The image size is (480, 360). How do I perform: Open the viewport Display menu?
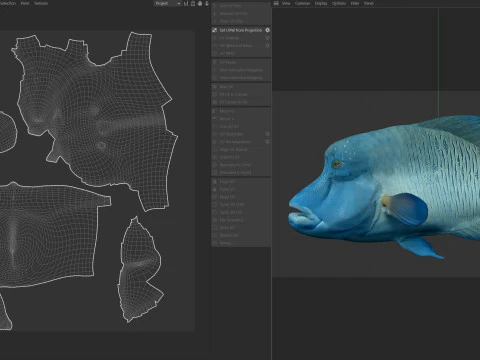point(321,3)
